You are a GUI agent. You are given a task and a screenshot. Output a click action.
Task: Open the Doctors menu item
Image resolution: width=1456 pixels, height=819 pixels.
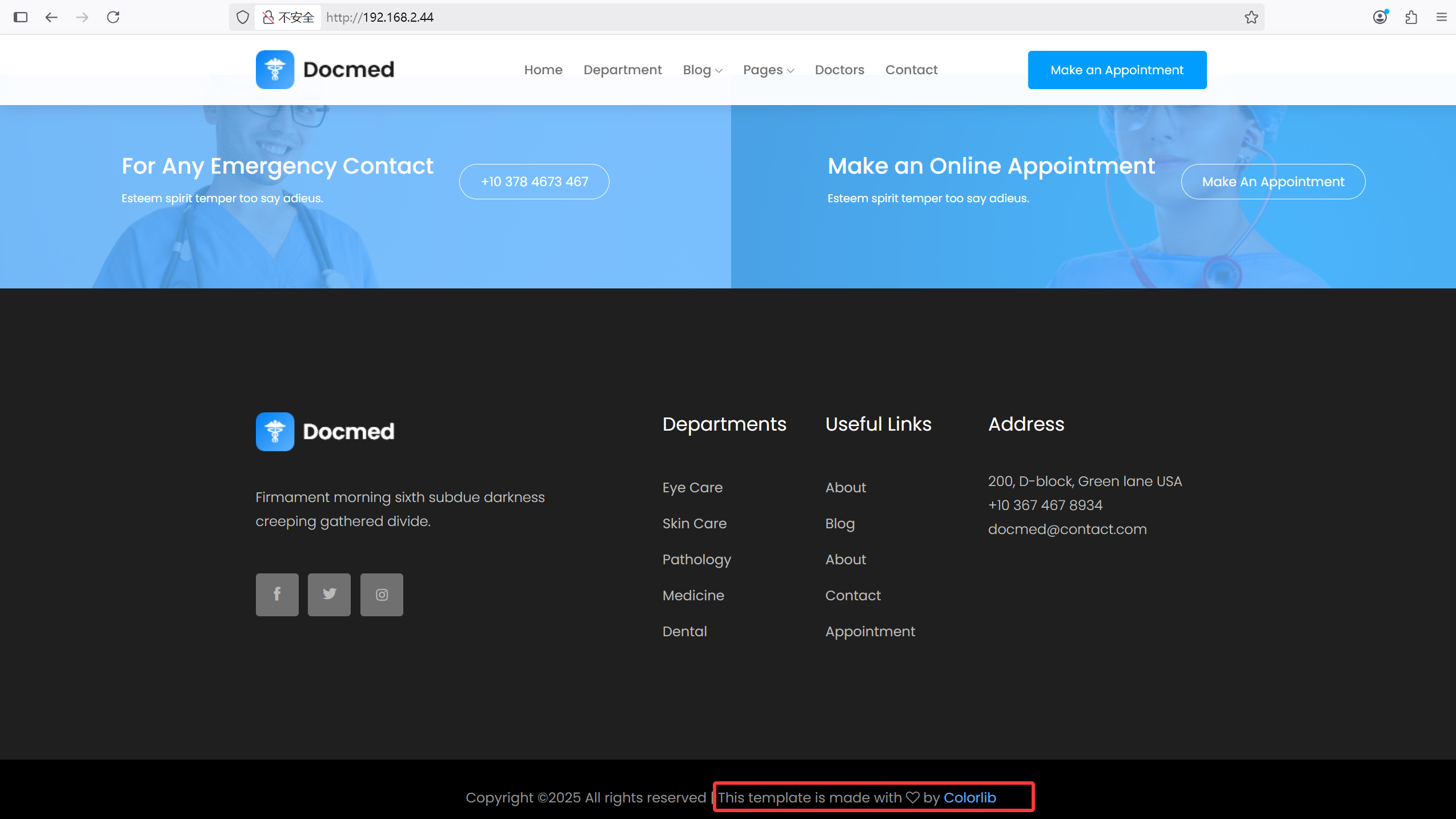click(839, 70)
